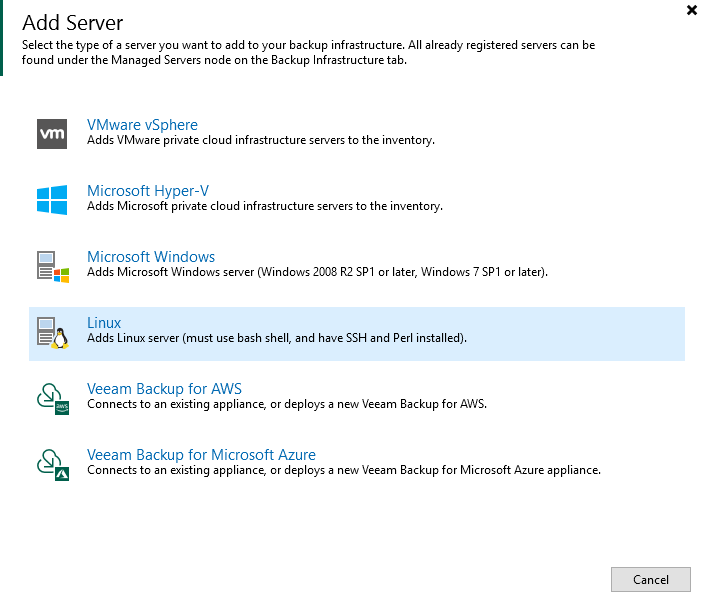
Task: Click the Veeam Backup for AWS icon
Action: click(x=53, y=398)
